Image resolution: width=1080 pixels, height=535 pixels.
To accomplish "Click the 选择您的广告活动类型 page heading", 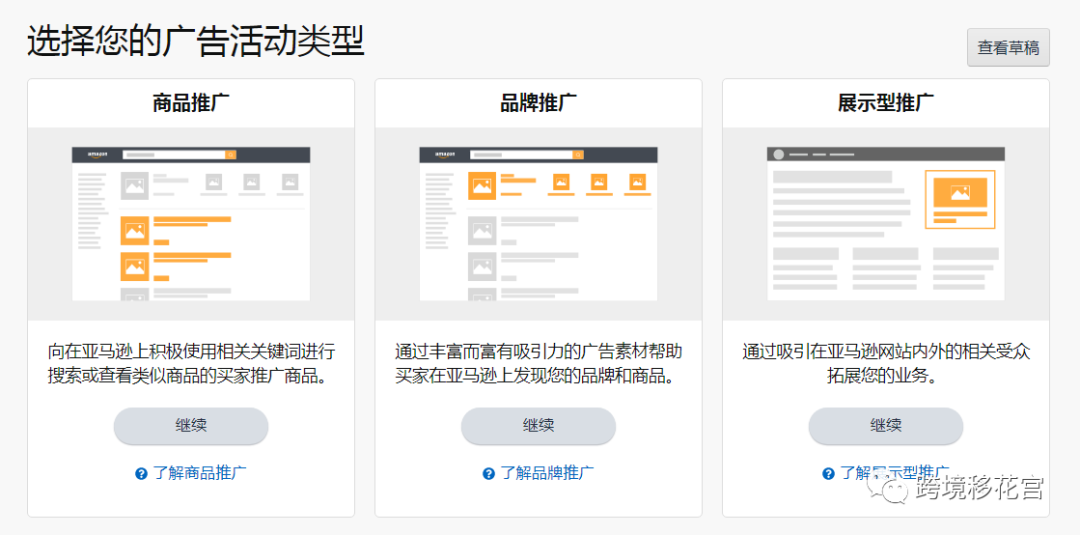I will tap(196, 42).
